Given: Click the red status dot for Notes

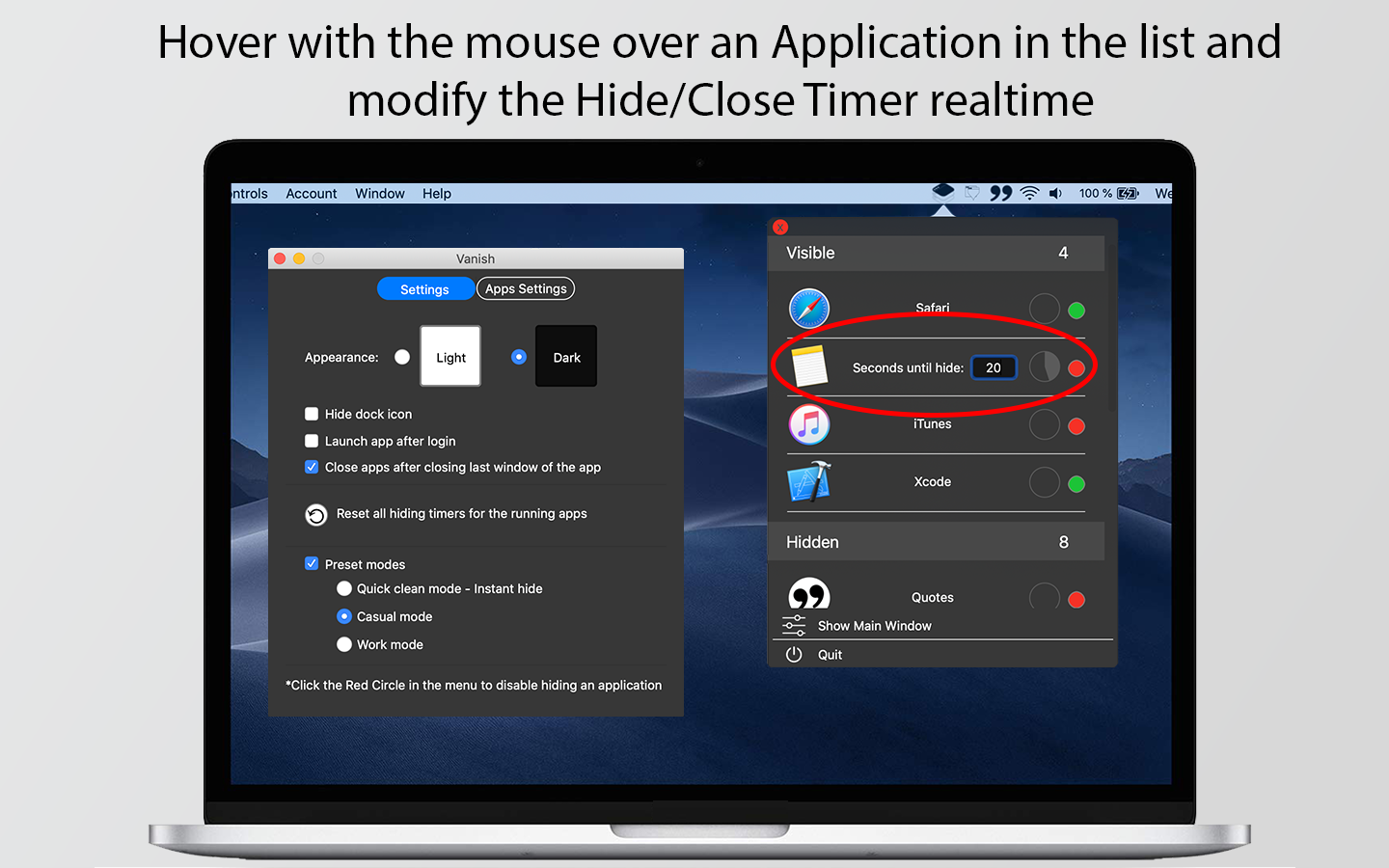Looking at the screenshot, I should tap(1076, 368).
